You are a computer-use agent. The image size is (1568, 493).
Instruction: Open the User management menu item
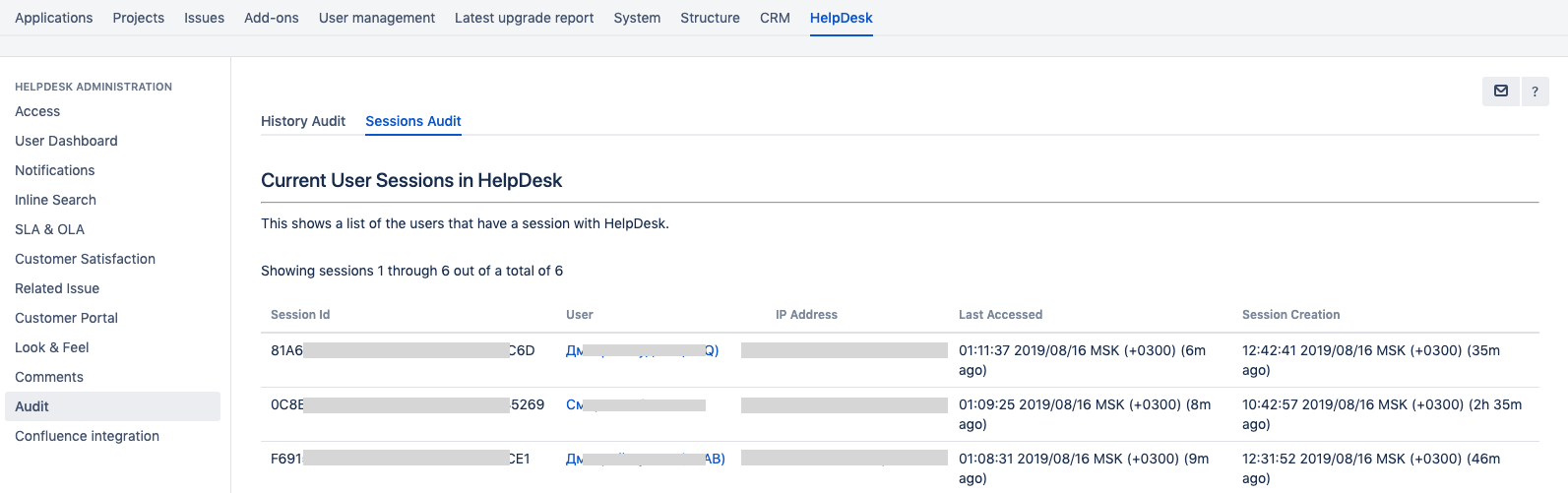click(377, 18)
